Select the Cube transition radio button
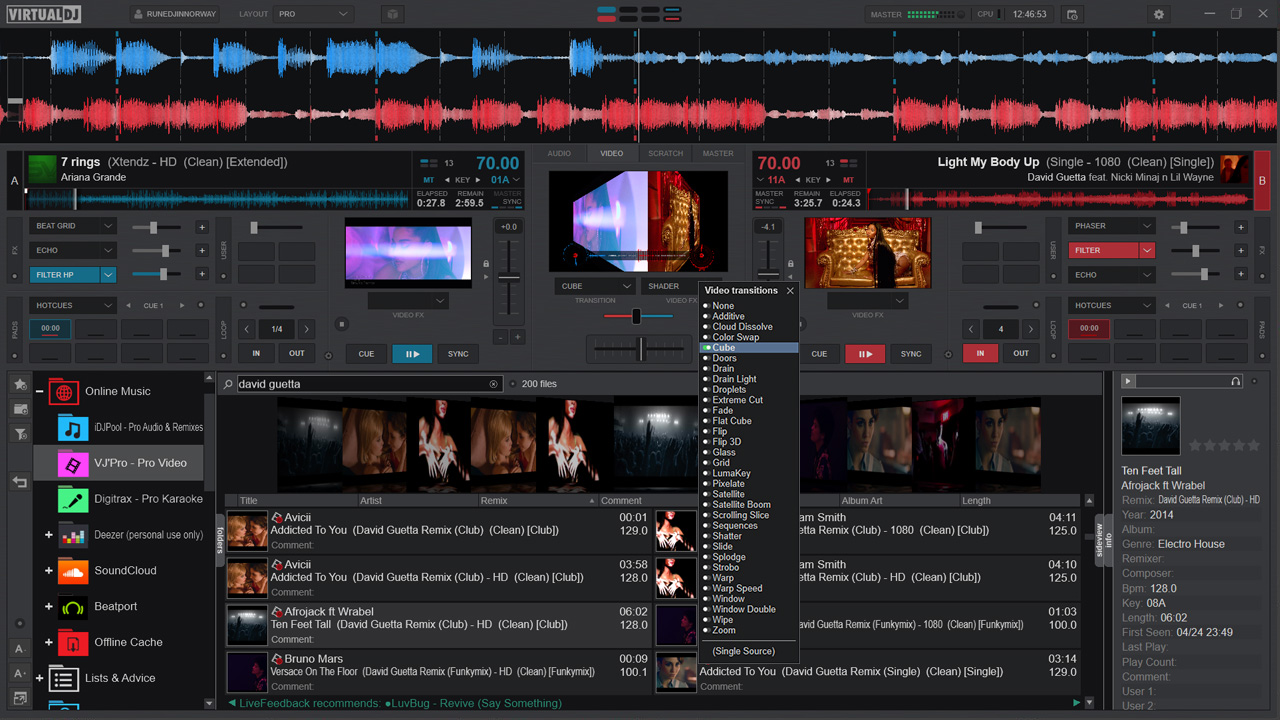 708,348
